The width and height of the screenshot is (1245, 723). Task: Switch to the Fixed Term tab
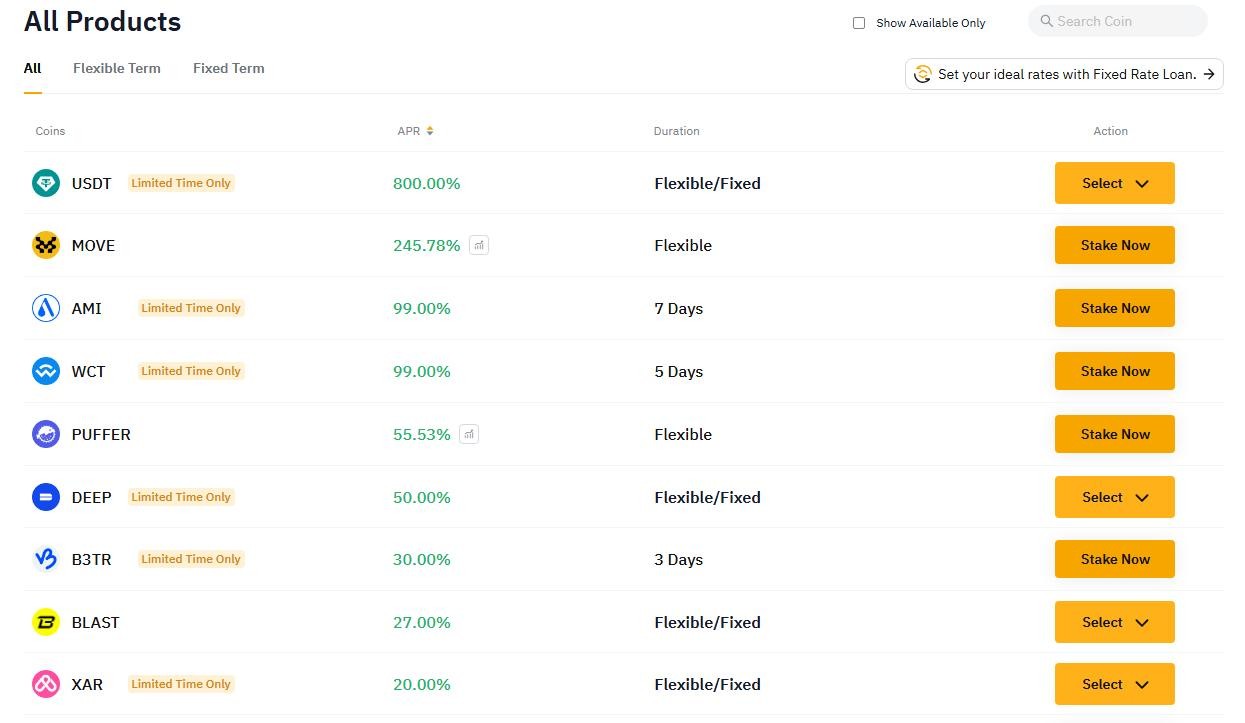pos(229,68)
